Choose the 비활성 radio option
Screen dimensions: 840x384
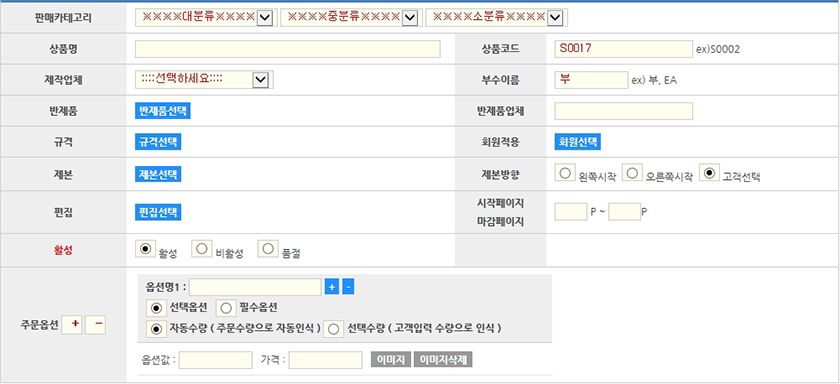click(x=201, y=249)
